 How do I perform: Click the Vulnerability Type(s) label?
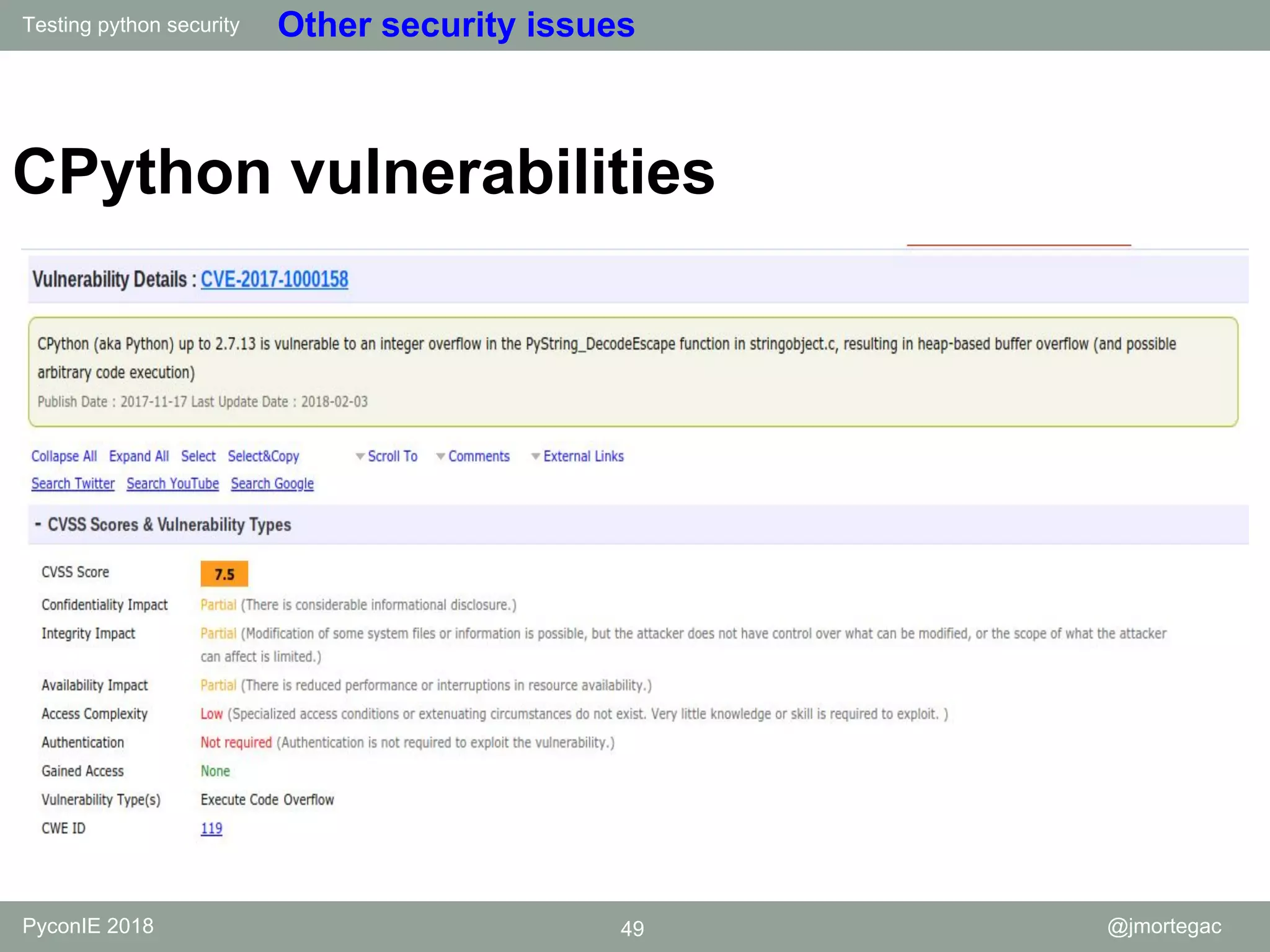(101, 800)
